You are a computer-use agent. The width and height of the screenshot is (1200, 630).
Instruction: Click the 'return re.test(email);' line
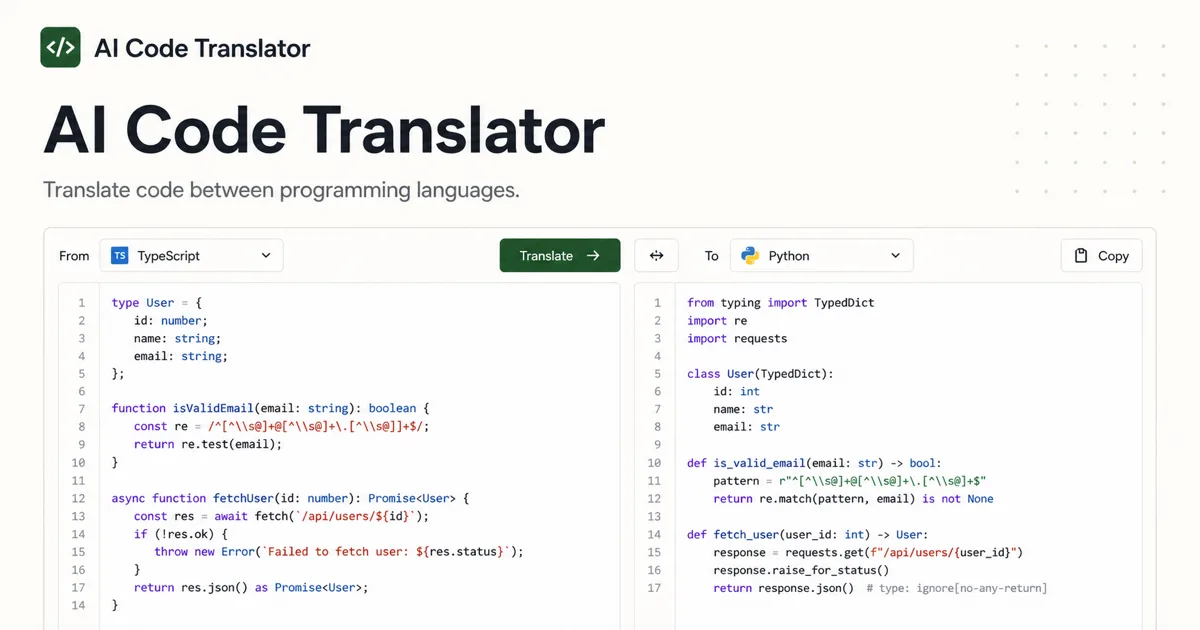208,444
